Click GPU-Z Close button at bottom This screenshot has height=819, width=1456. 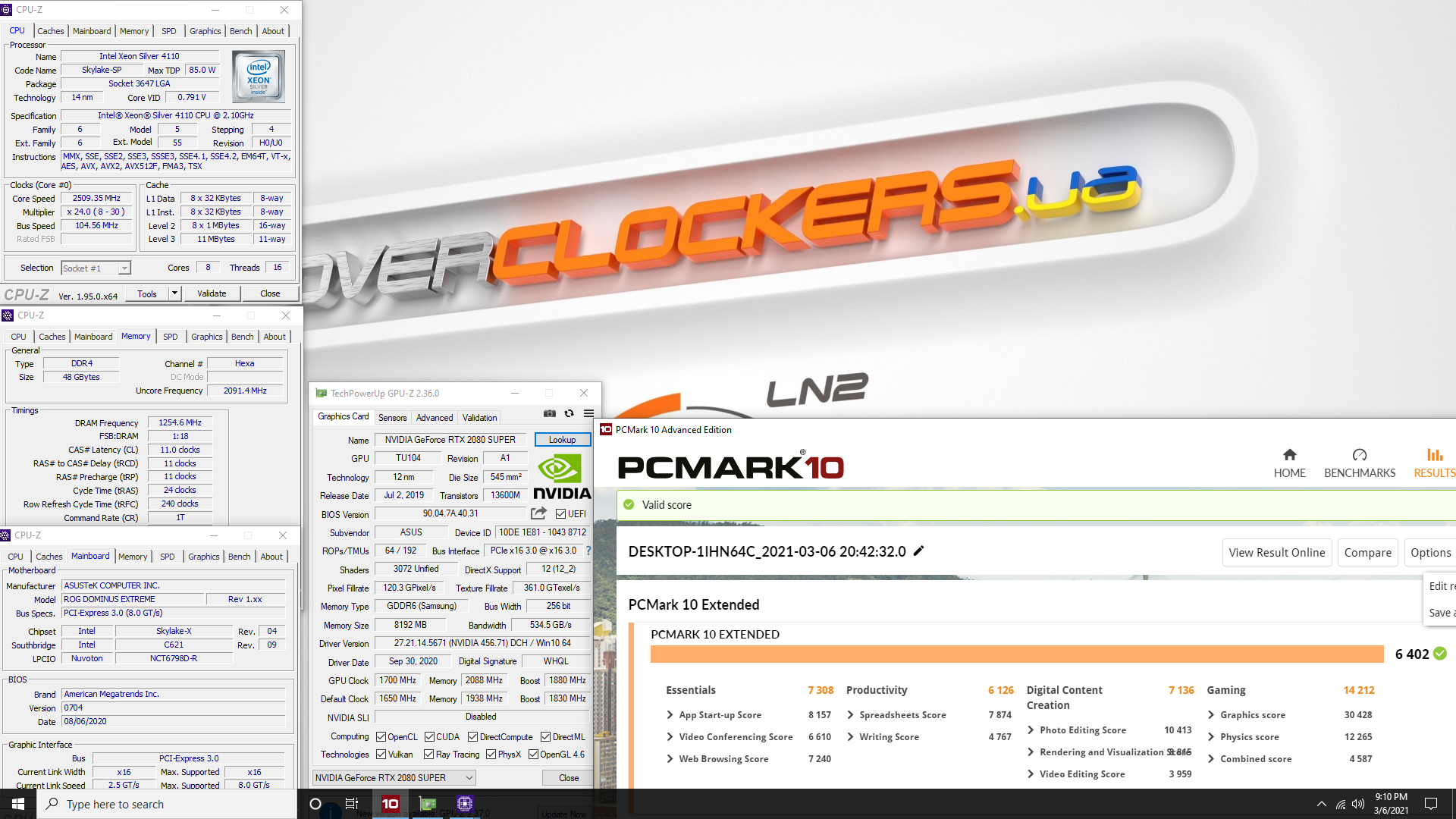tap(569, 777)
